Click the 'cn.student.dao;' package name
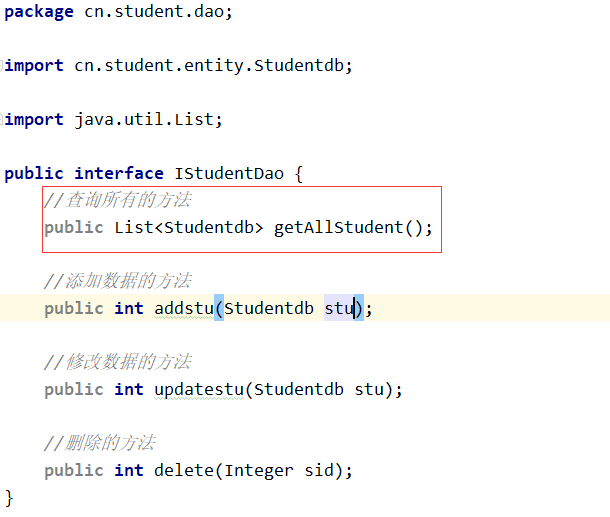610x517 pixels. [158, 11]
